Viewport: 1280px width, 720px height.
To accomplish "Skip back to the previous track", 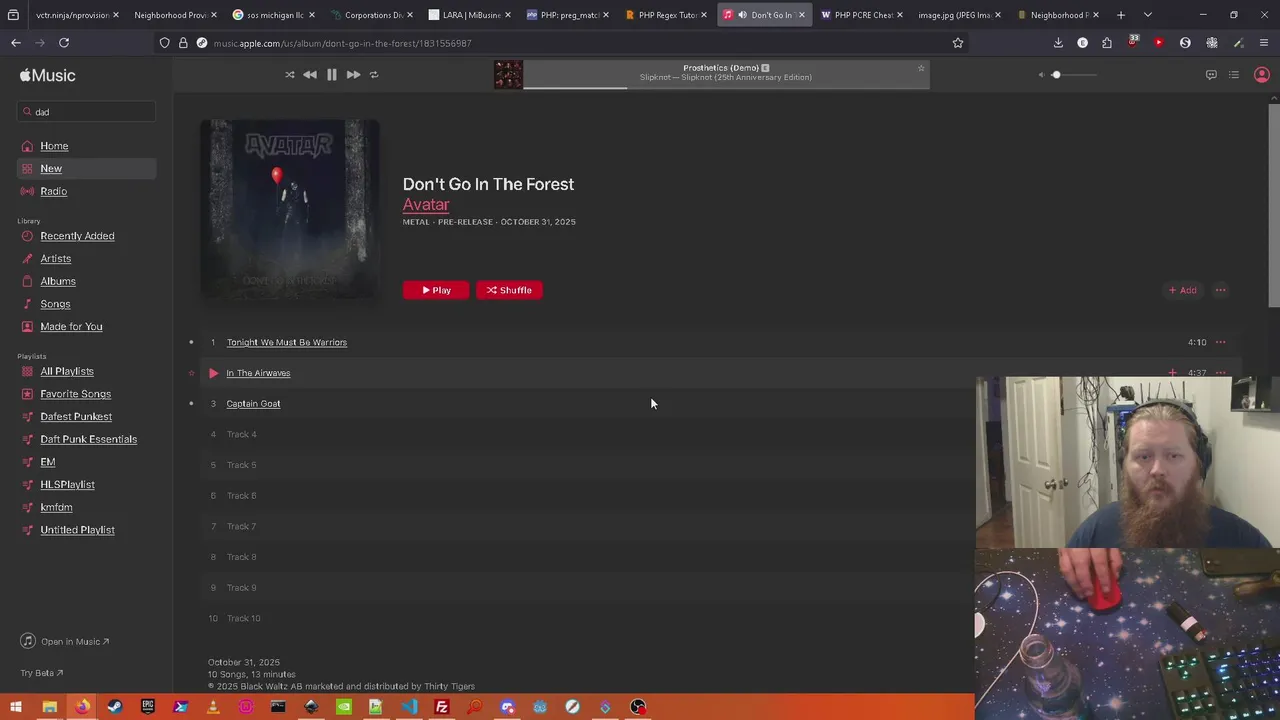I will 310,75.
